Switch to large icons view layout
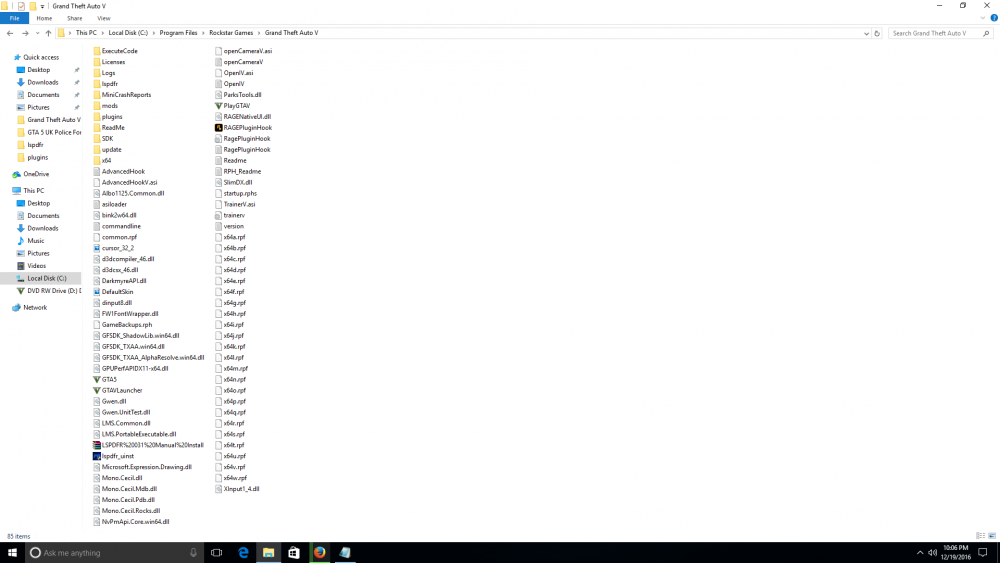This screenshot has width=1000, height=563. pyautogui.click(x=992, y=536)
